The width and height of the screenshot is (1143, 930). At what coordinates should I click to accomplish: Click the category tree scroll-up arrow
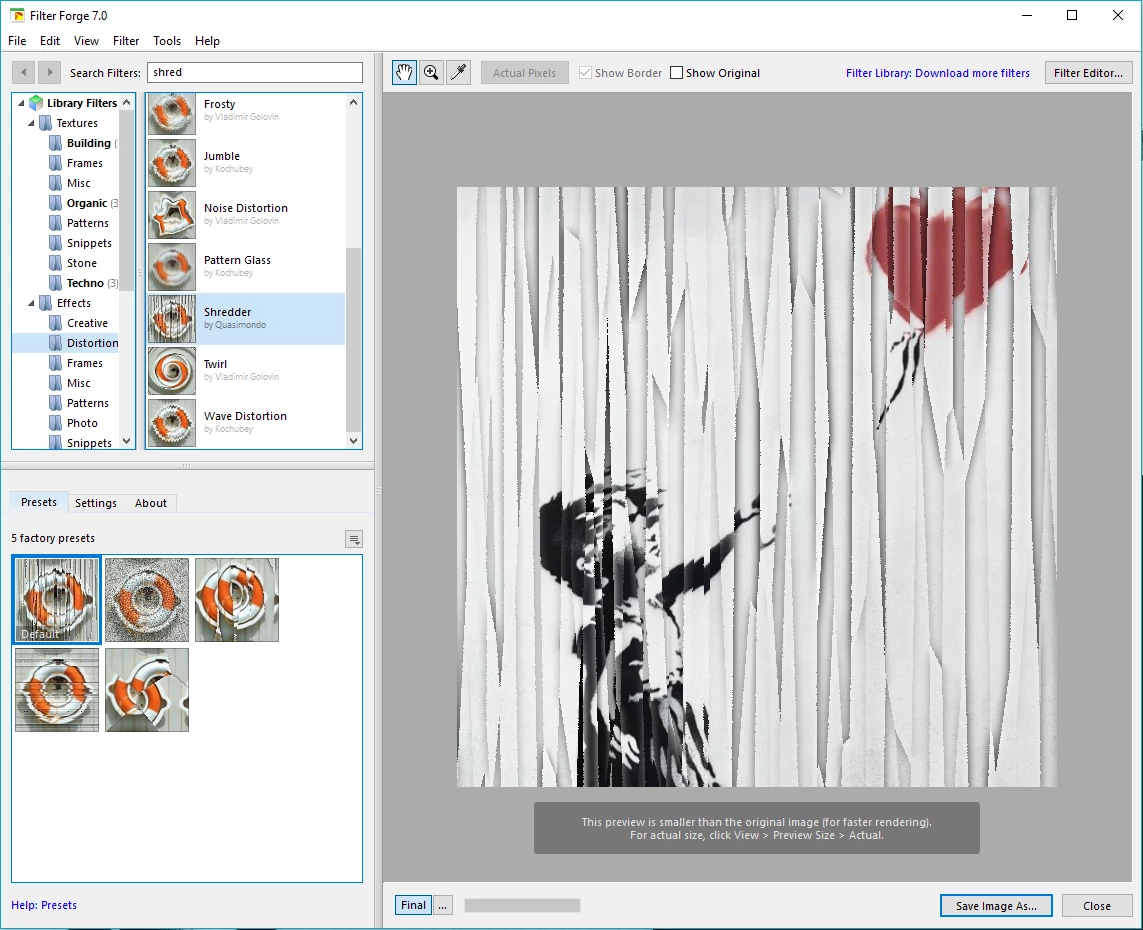click(127, 102)
